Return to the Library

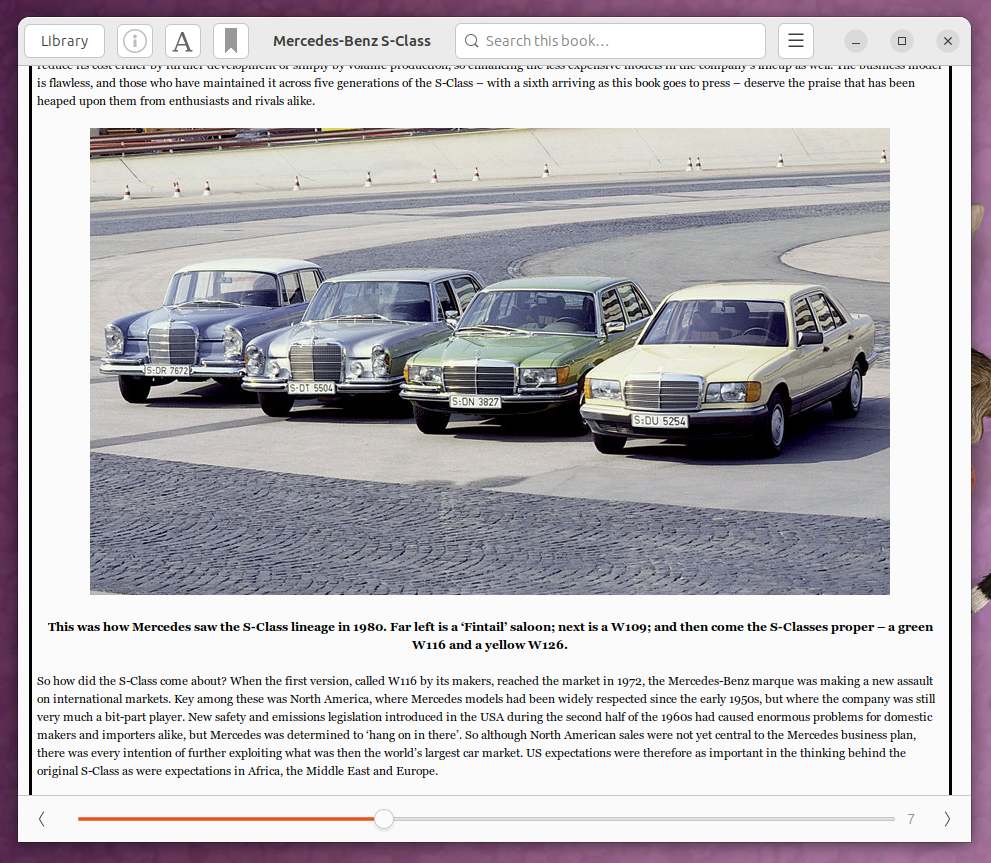pyautogui.click(x=65, y=41)
